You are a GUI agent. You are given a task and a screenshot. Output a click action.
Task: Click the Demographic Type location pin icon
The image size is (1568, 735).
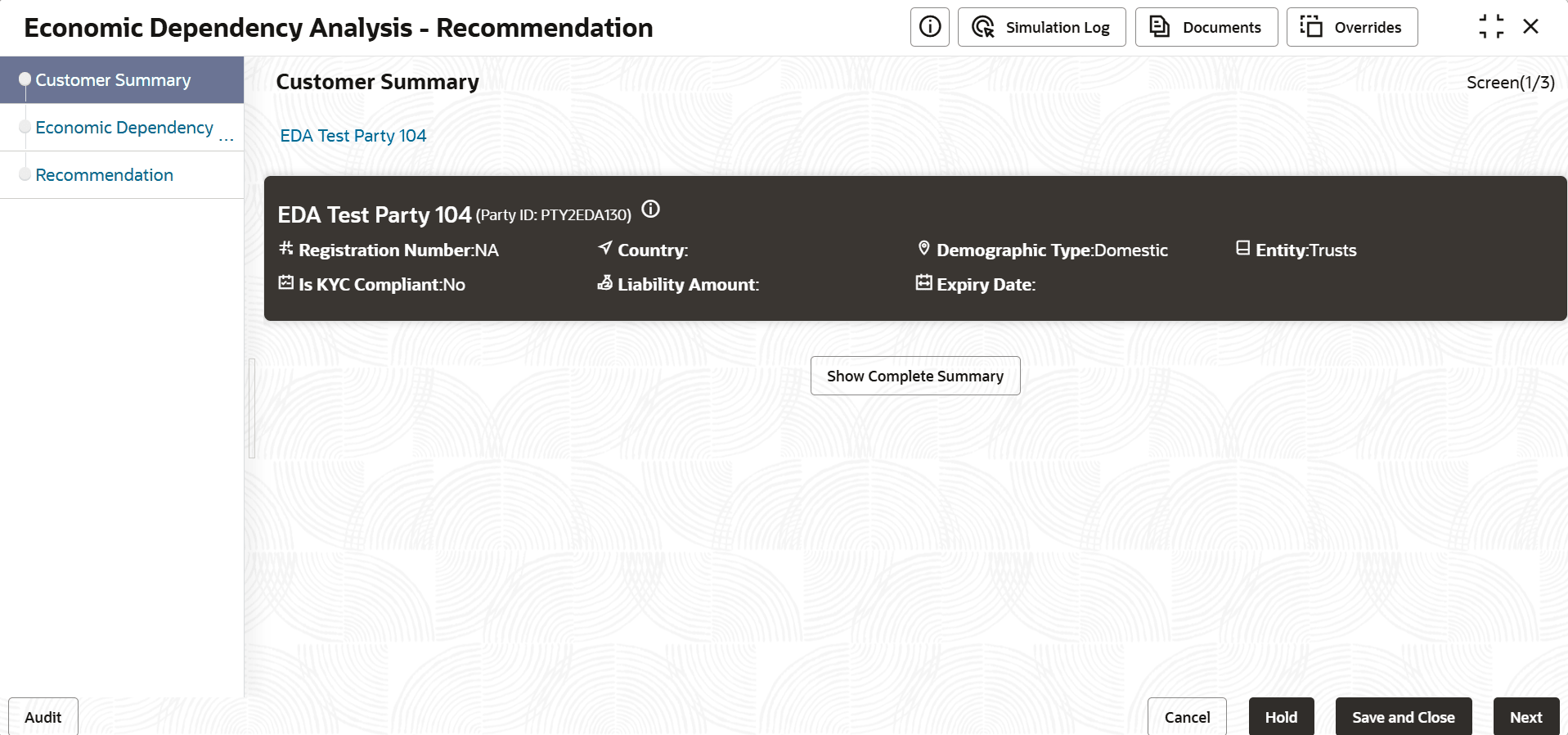click(x=923, y=248)
